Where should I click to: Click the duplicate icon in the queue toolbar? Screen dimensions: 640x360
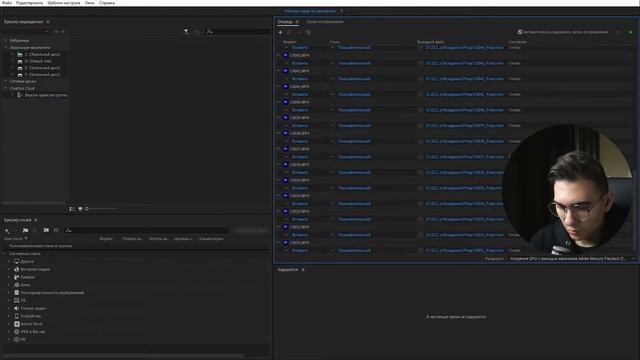coord(308,32)
